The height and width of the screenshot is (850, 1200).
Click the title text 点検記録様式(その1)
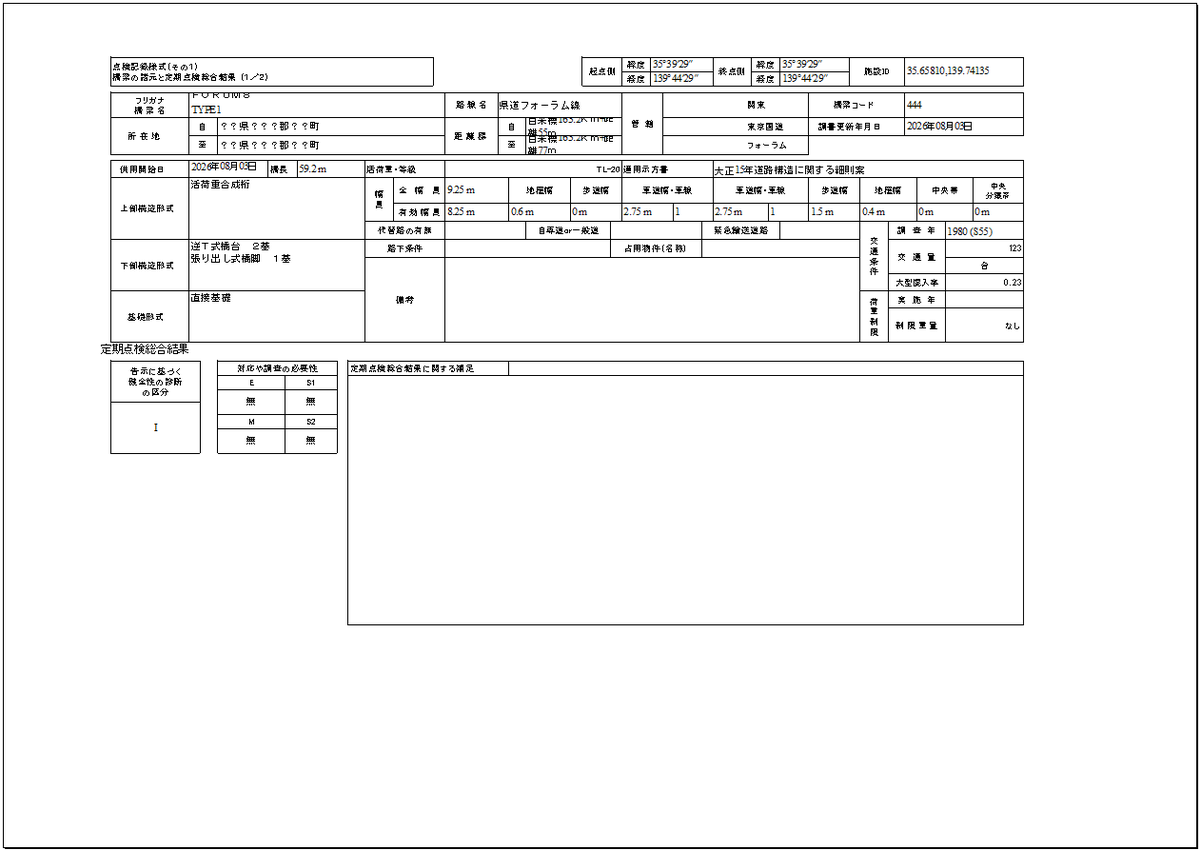[155, 65]
